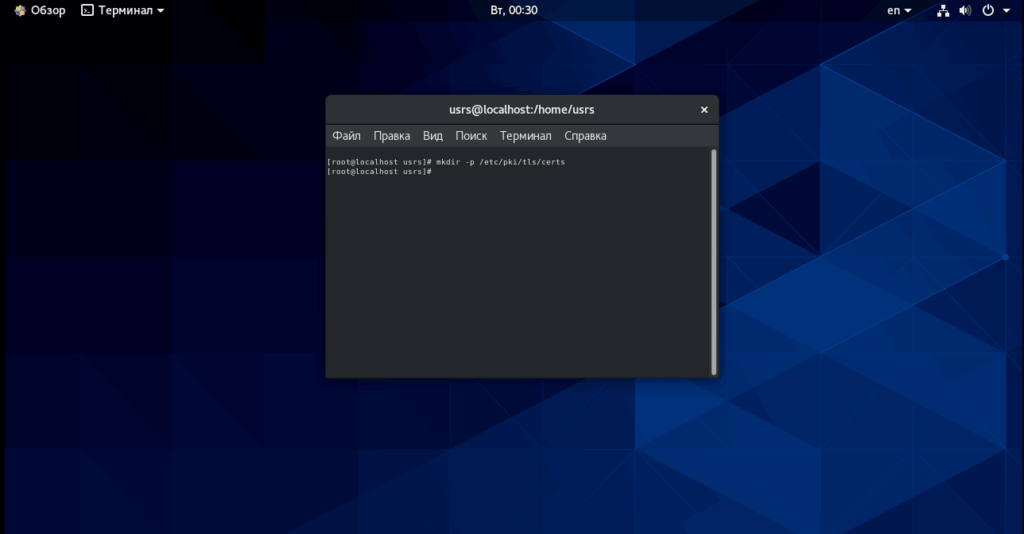The height and width of the screenshot is (534, 1024).
Task: Click the mkdir -p /etc/pki/tls/certs command text
Action: coord(500,162)
